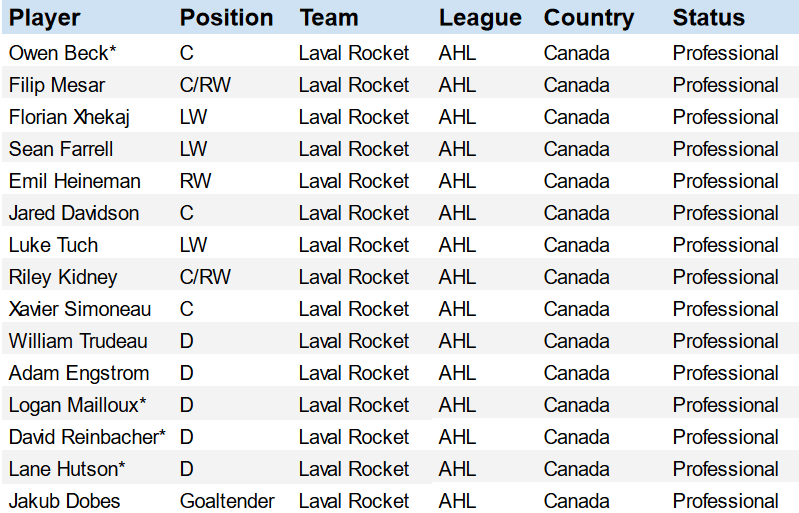Screen dimensions: 799x513
Task: Click Jakub Dobes' Goaltender position cell
Action: (227, 501)
